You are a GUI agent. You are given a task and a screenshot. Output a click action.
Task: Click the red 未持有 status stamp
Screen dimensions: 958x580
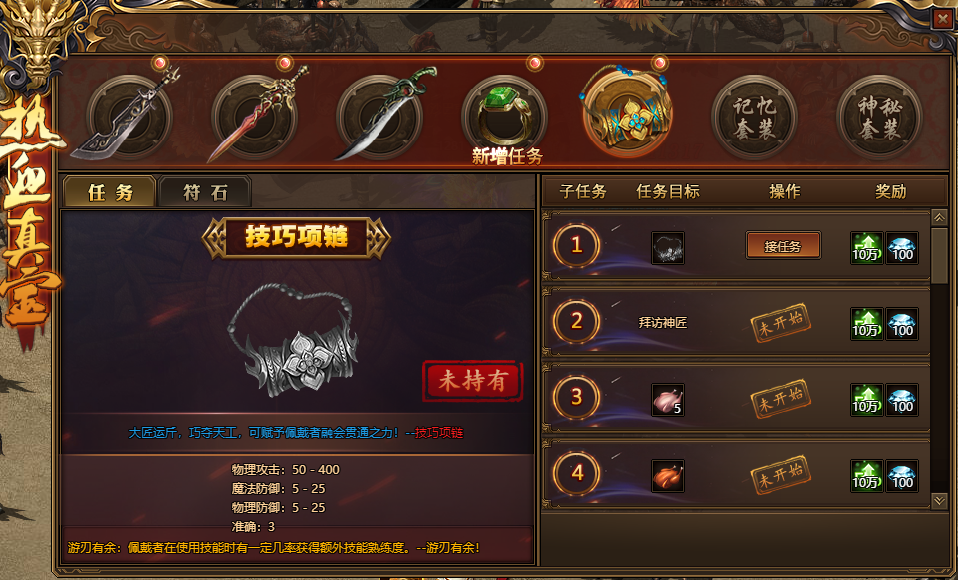tap(473, 381)
